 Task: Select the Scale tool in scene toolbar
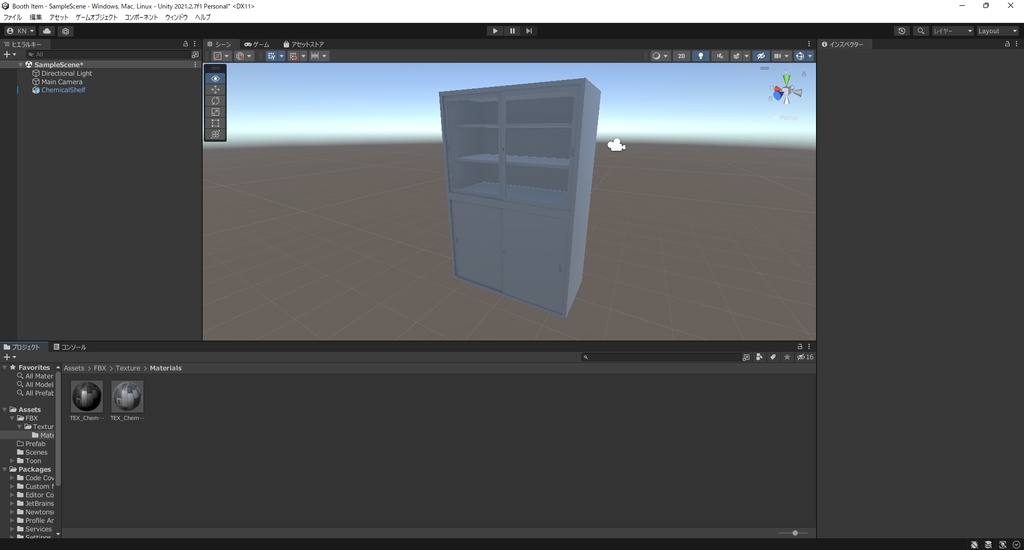pyautogui.click(x=216, y=112)
